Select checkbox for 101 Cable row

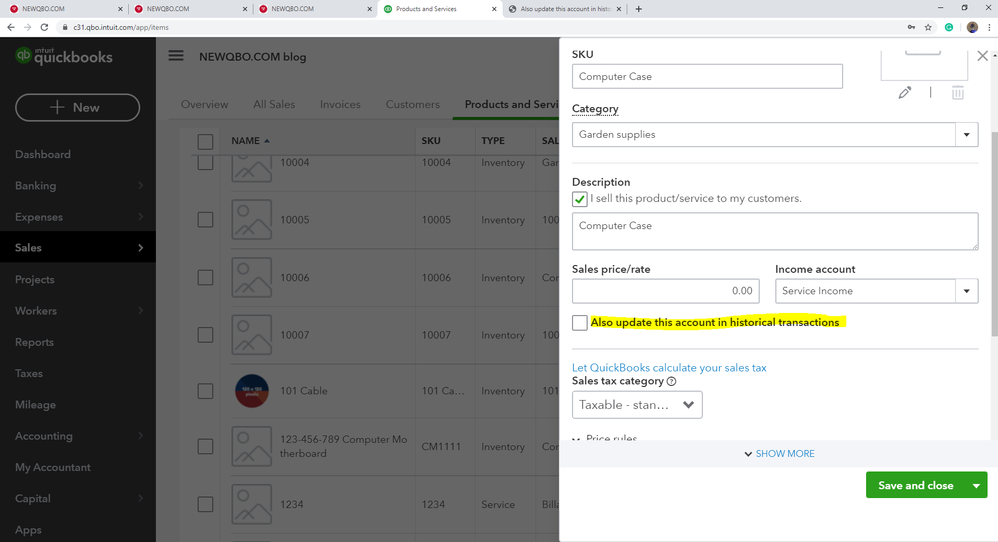tap(205, 391)
